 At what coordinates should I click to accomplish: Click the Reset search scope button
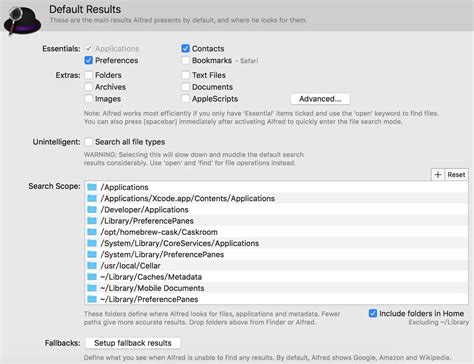pyautogui.click(x=456, y=175)
